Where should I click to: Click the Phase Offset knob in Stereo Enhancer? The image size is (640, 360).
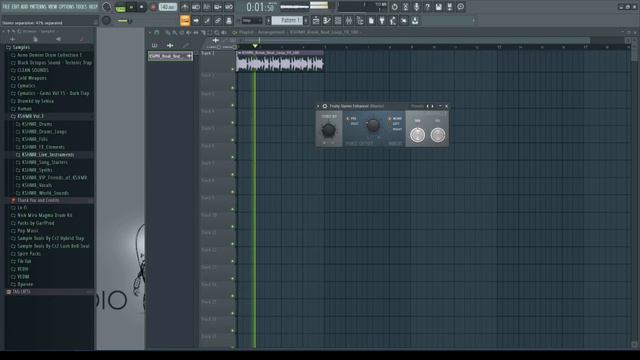click(x=373, y=125)
